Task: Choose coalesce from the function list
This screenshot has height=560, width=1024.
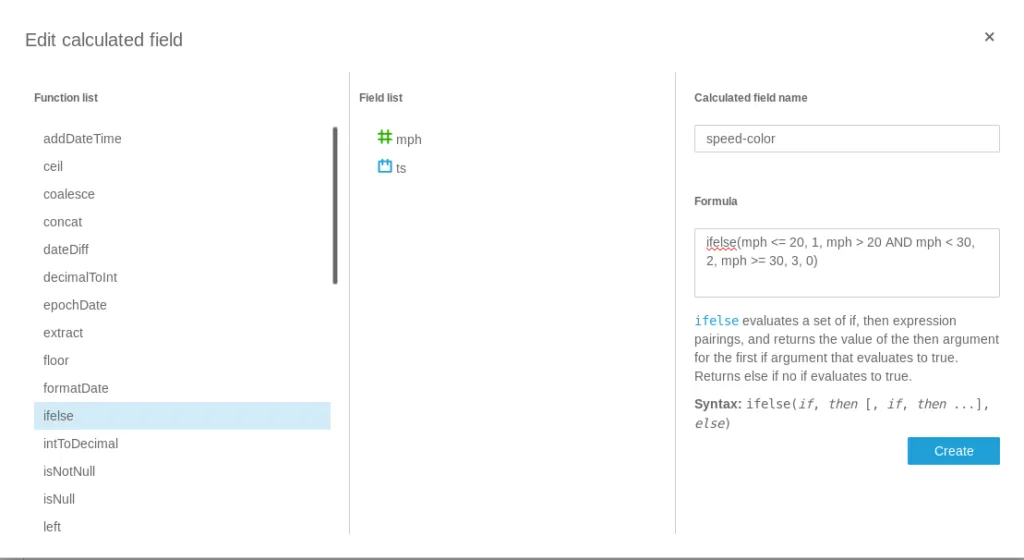Action: pos(69,194)
